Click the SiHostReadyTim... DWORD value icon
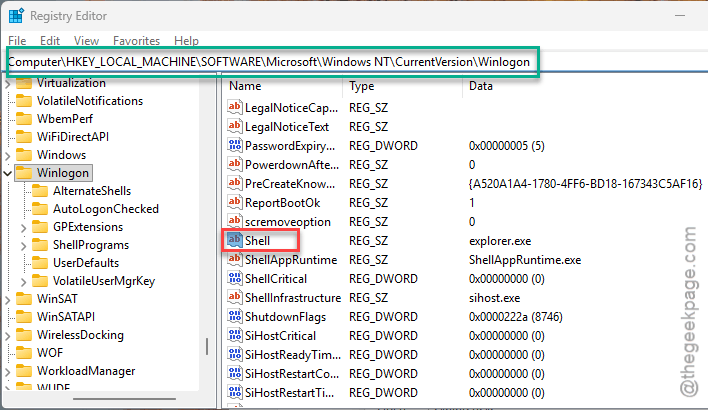 [234, 354]
